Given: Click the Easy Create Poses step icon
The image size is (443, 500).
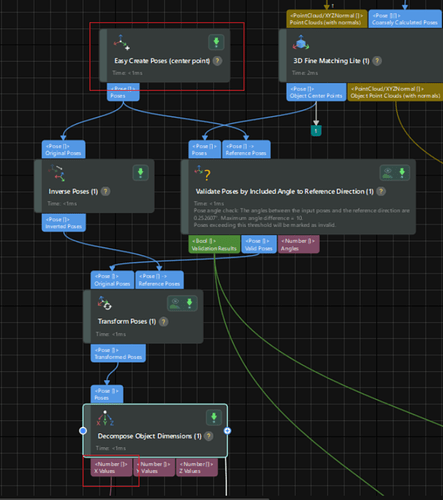Looking at the screenshot, I should pyautogui.click(x=122, y=42).
